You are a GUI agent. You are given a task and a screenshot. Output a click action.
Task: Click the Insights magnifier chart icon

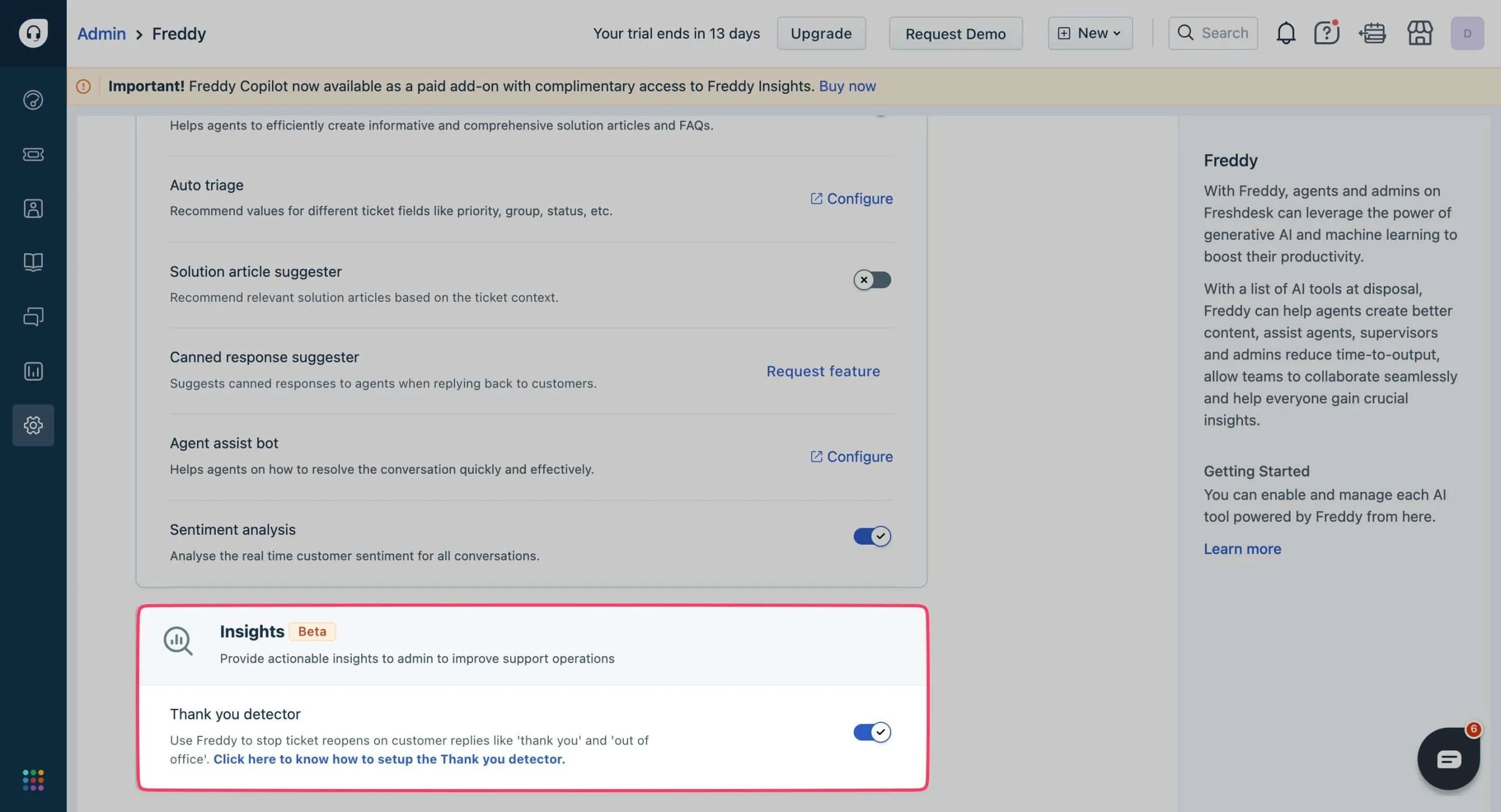(178, 641)
